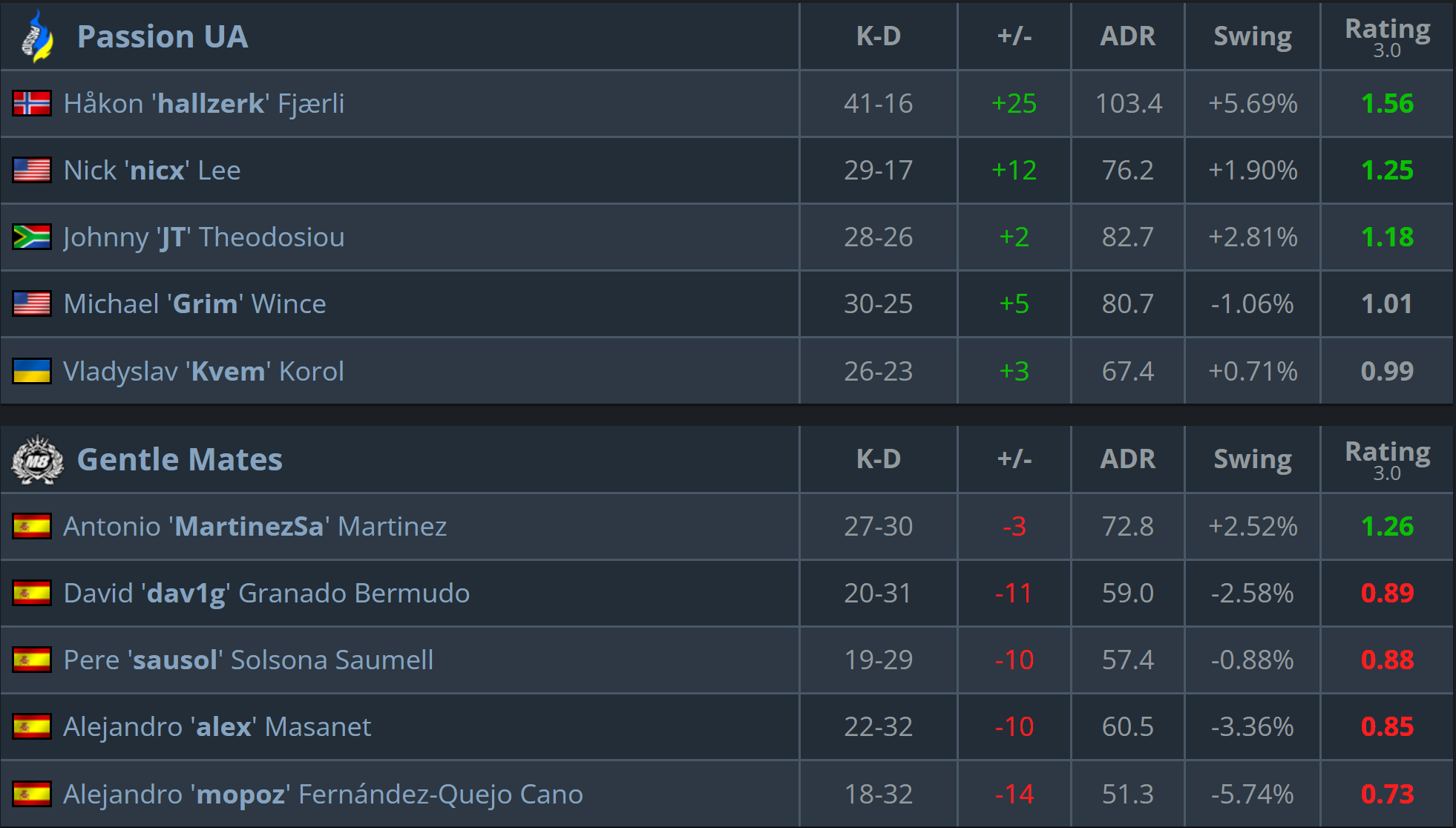Sort Passion UA table by ADR header
This screenshot has height=828, width=1456.
(x=1128, y=36)
